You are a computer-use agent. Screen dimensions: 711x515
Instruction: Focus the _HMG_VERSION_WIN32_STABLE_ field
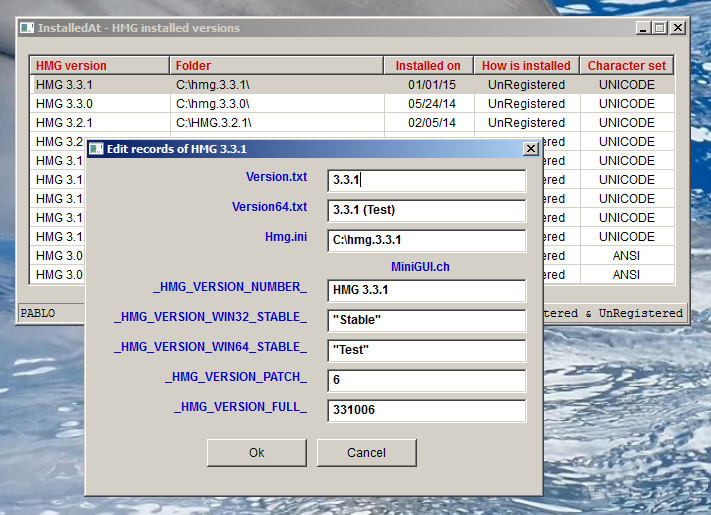tap(426, 320)
